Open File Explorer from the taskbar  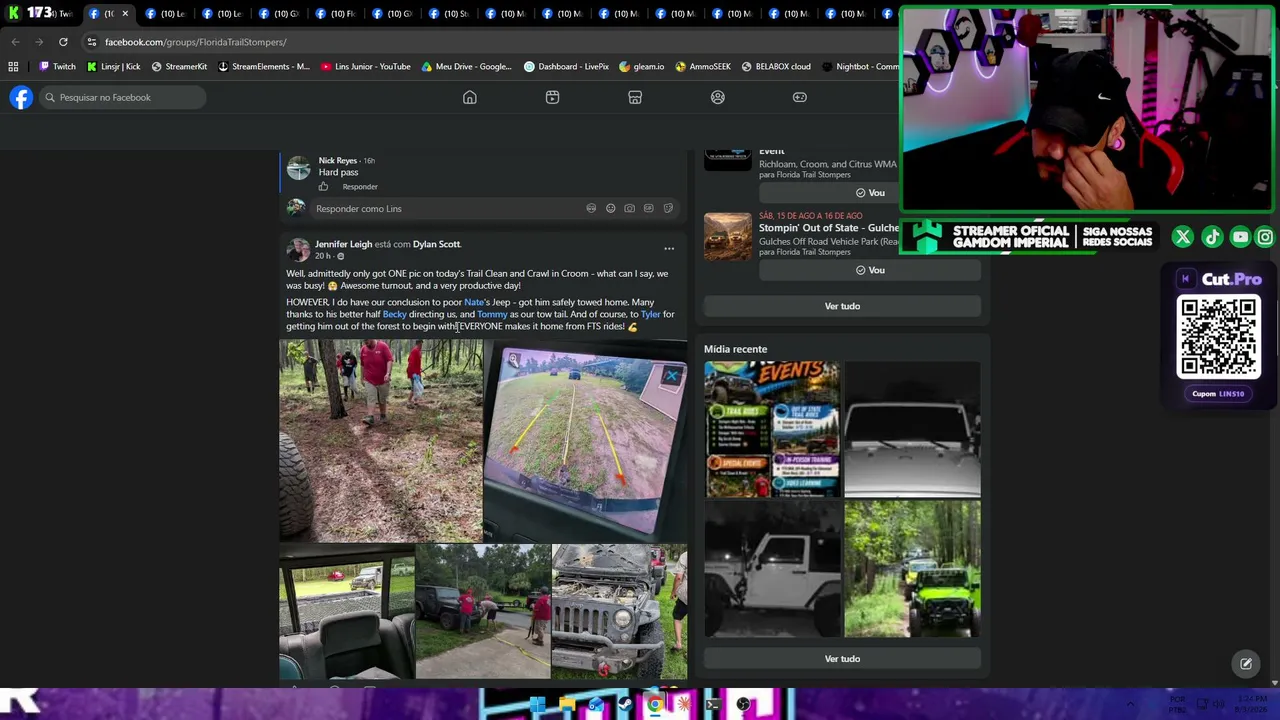tap(567, 705)
